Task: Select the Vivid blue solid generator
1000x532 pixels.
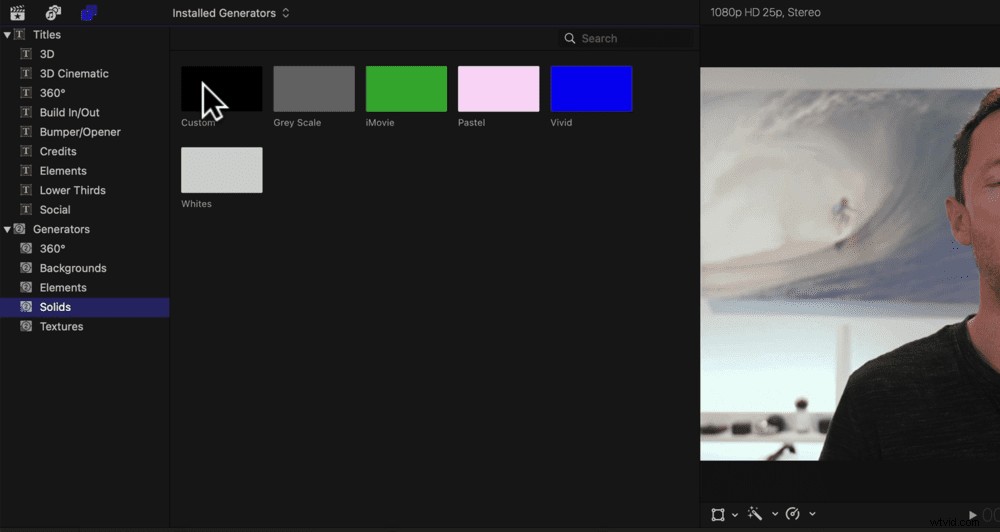Action: click(591, 89)
